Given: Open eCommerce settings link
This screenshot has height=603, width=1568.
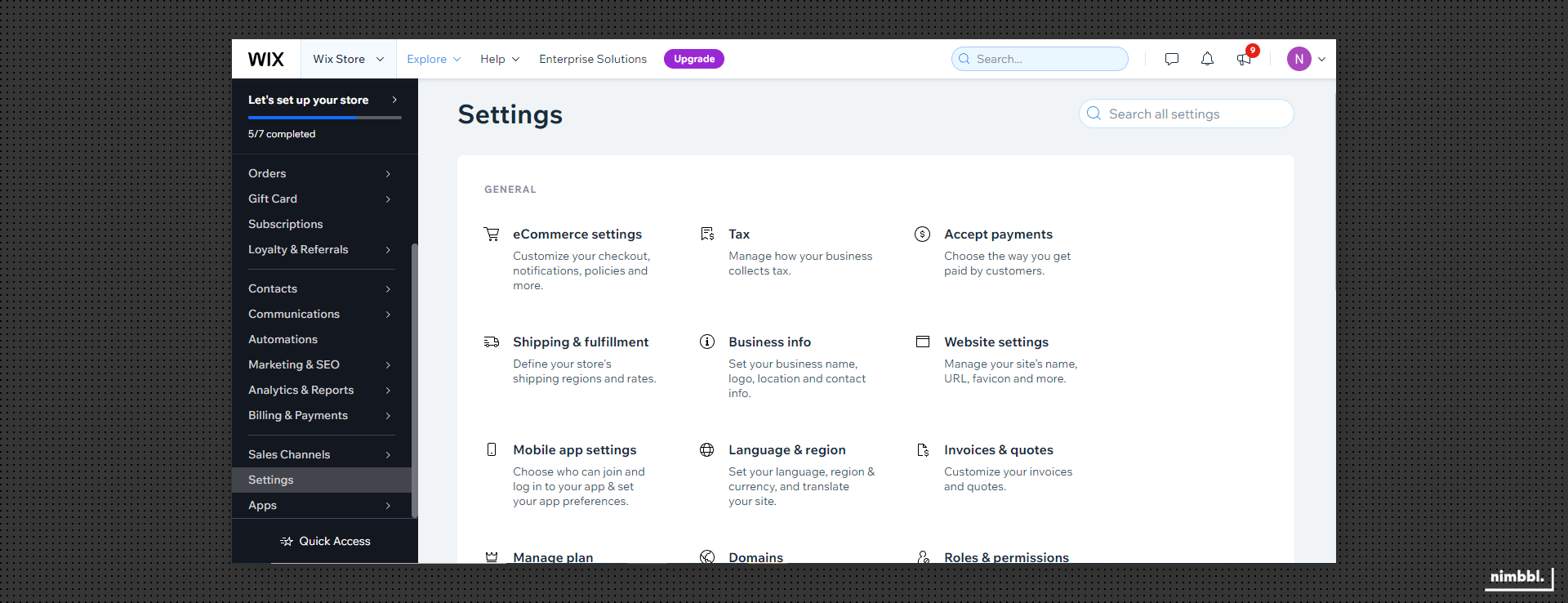Looking at the screenshot, I should [x=577, y=234].
